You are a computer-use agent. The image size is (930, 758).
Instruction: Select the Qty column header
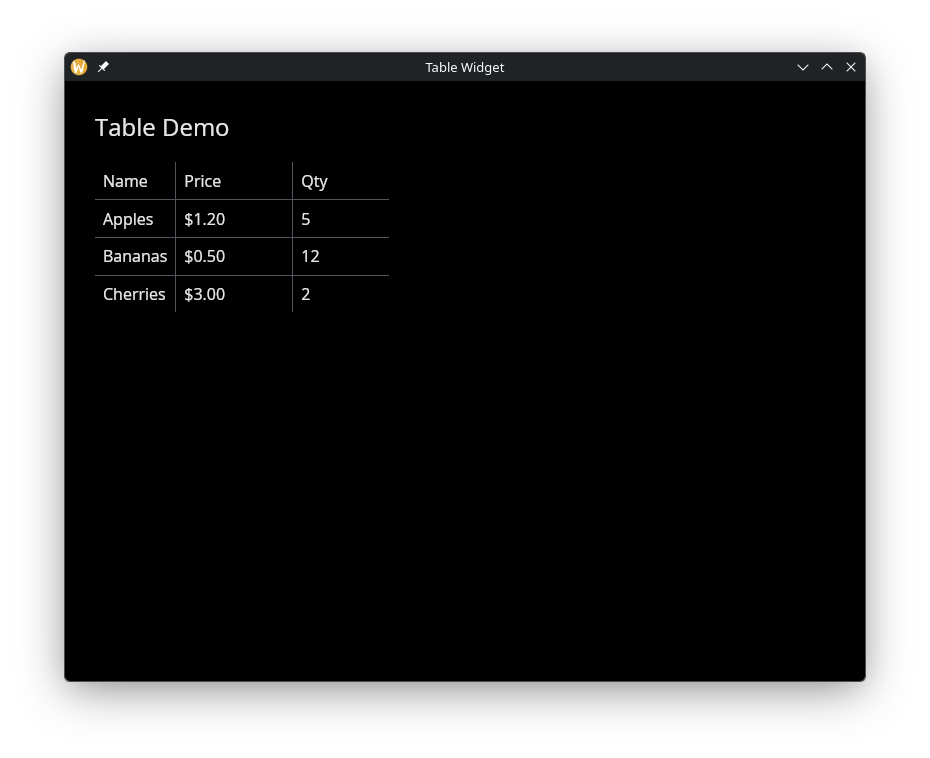click(x=314, y=181)
